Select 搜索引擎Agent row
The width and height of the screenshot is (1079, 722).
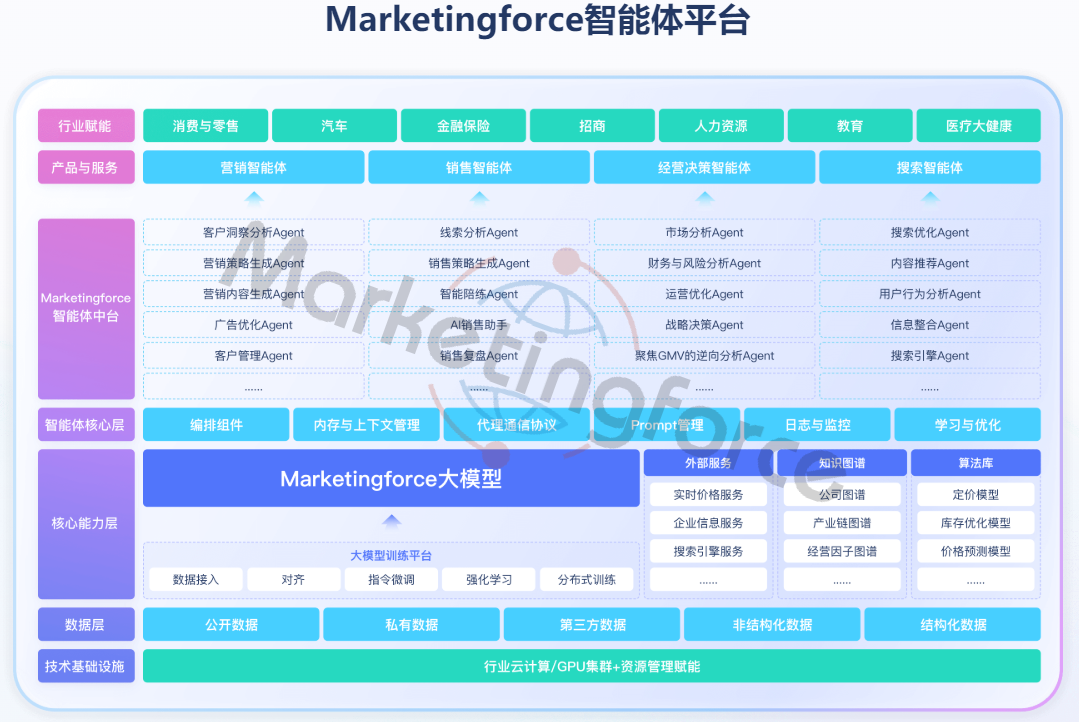930,356
